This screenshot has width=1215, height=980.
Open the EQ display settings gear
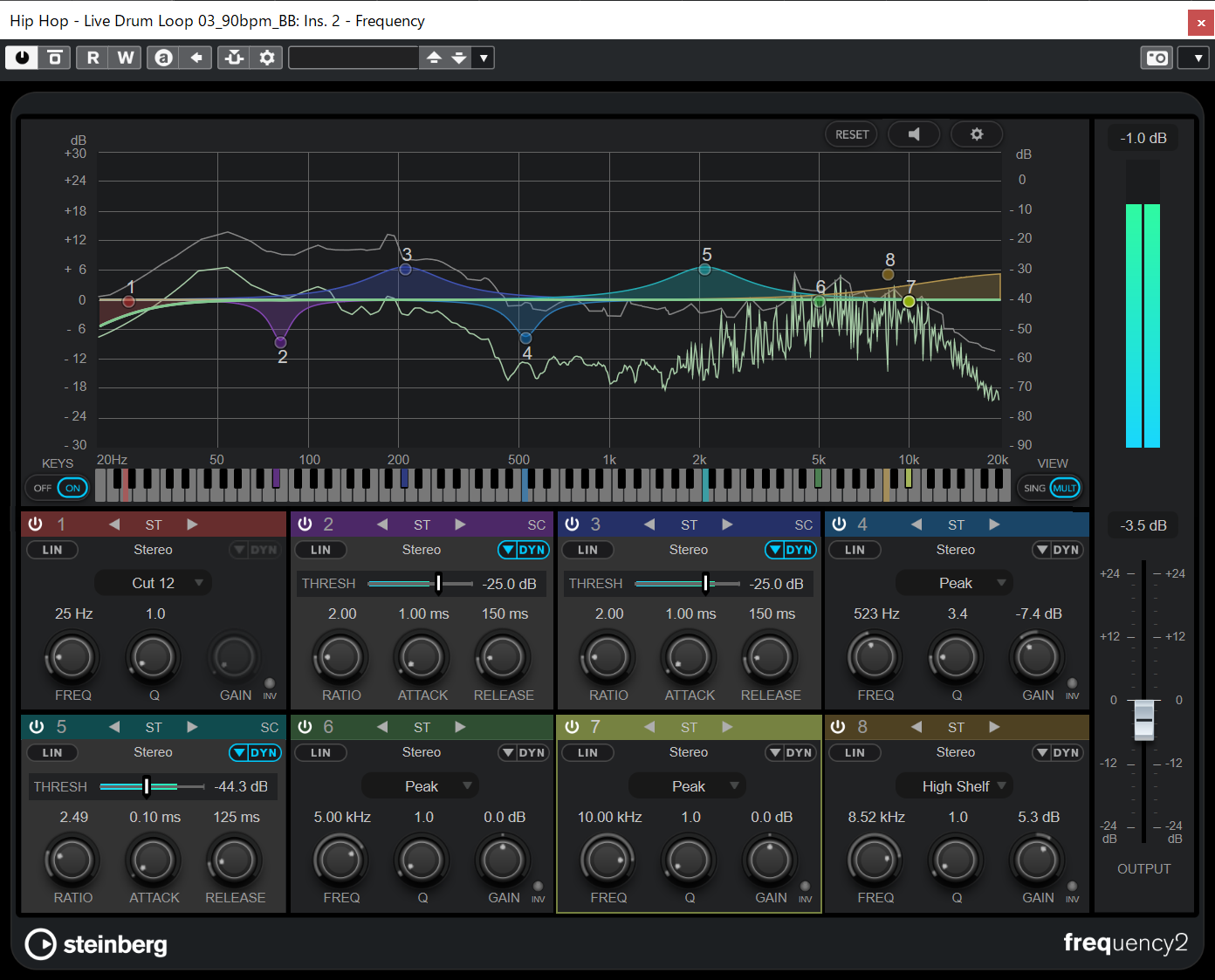coord(977,134)
